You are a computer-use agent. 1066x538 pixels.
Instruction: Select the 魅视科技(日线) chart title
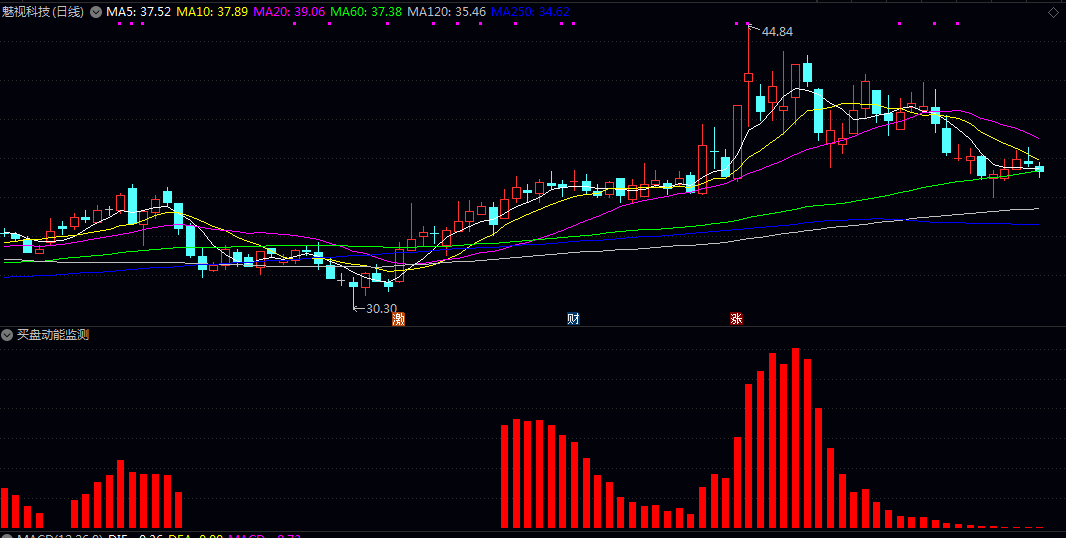tap(43, 12)
